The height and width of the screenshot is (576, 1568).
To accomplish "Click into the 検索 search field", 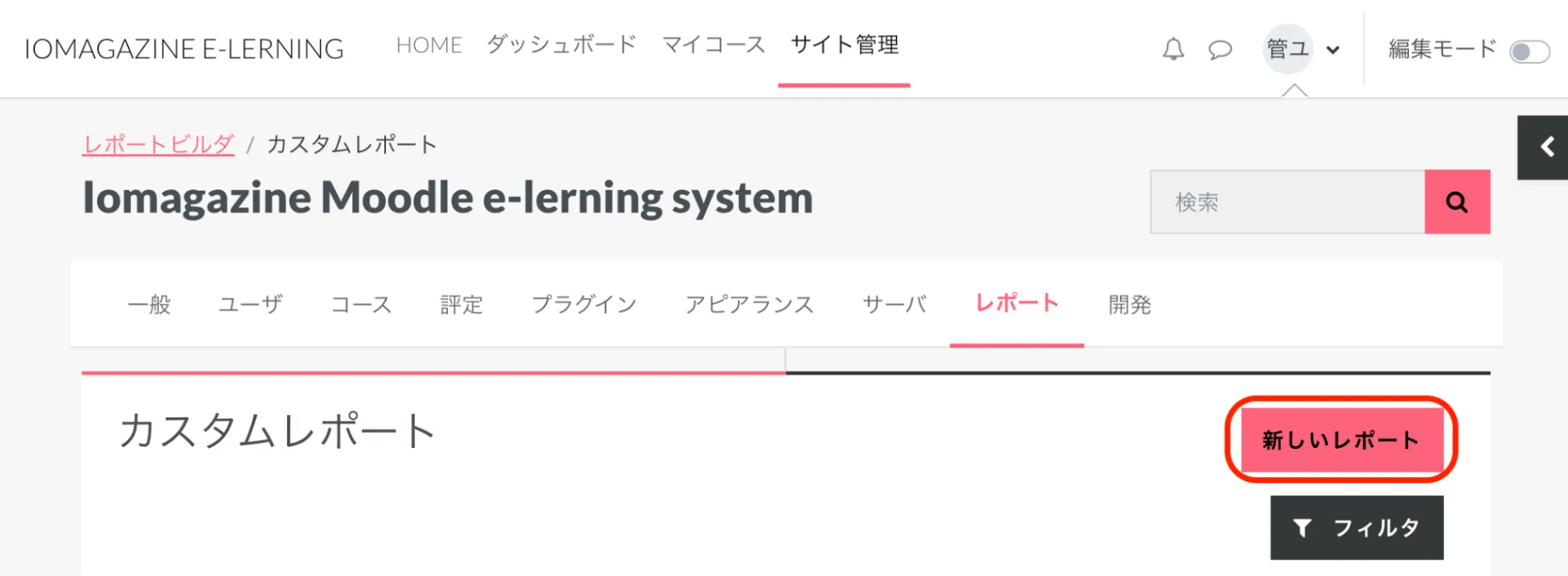I will coord(1286,202).
